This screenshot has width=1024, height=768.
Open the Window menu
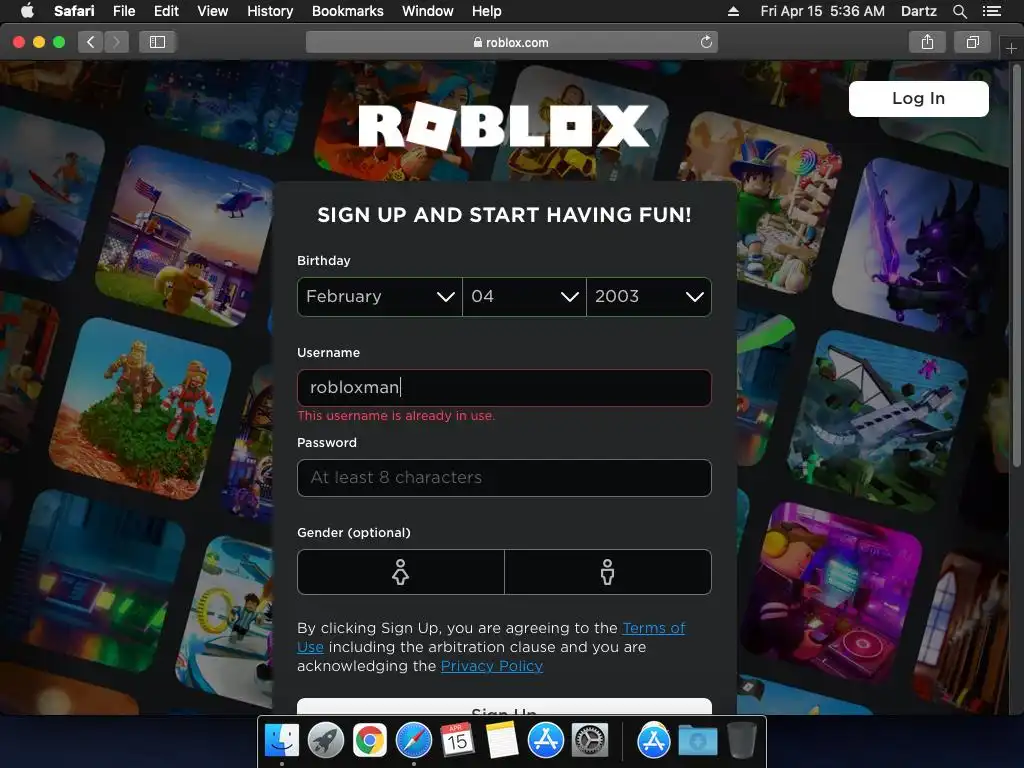[x=428, y=11]
